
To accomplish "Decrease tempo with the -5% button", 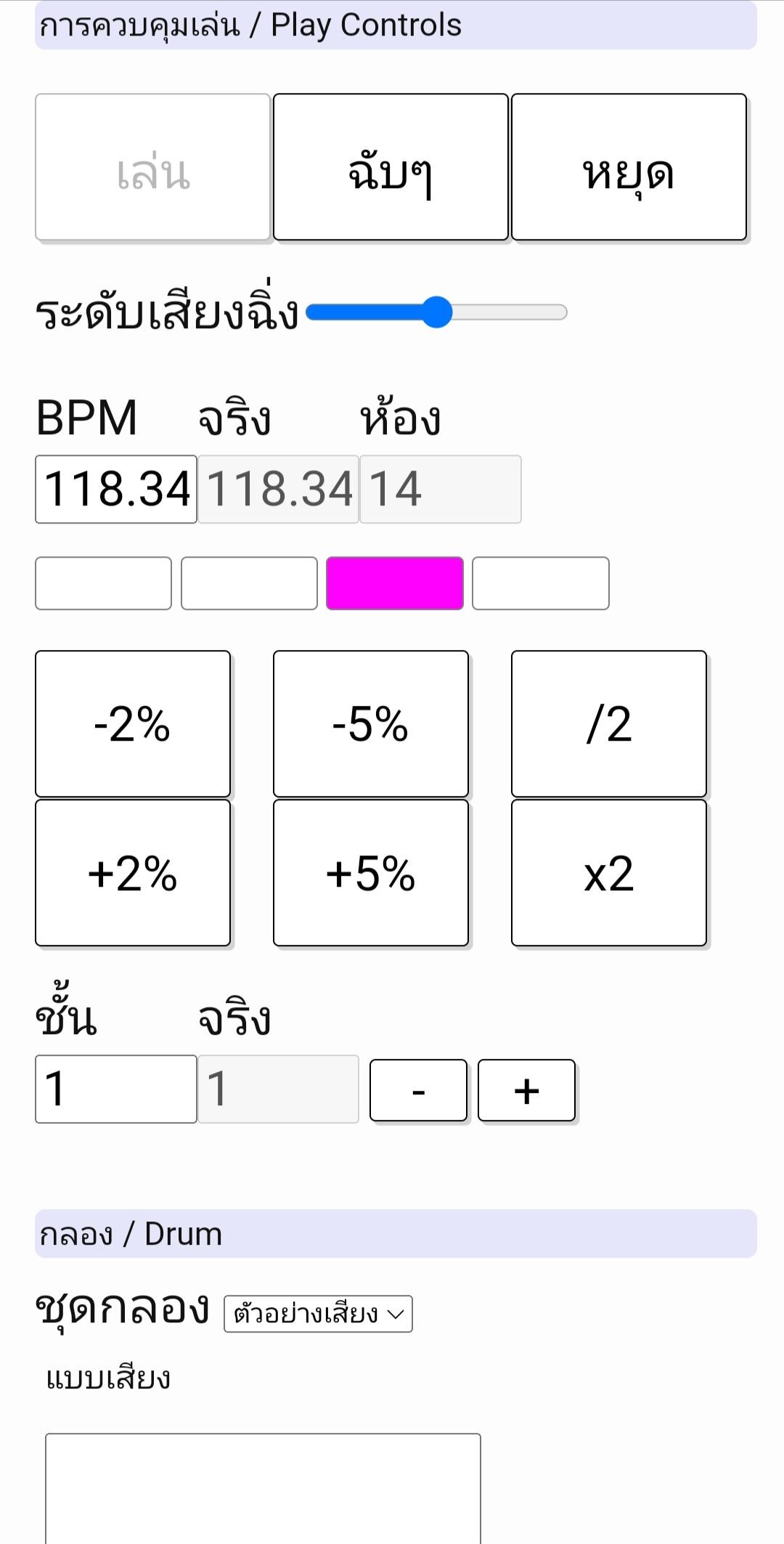I will click(371, 724).
